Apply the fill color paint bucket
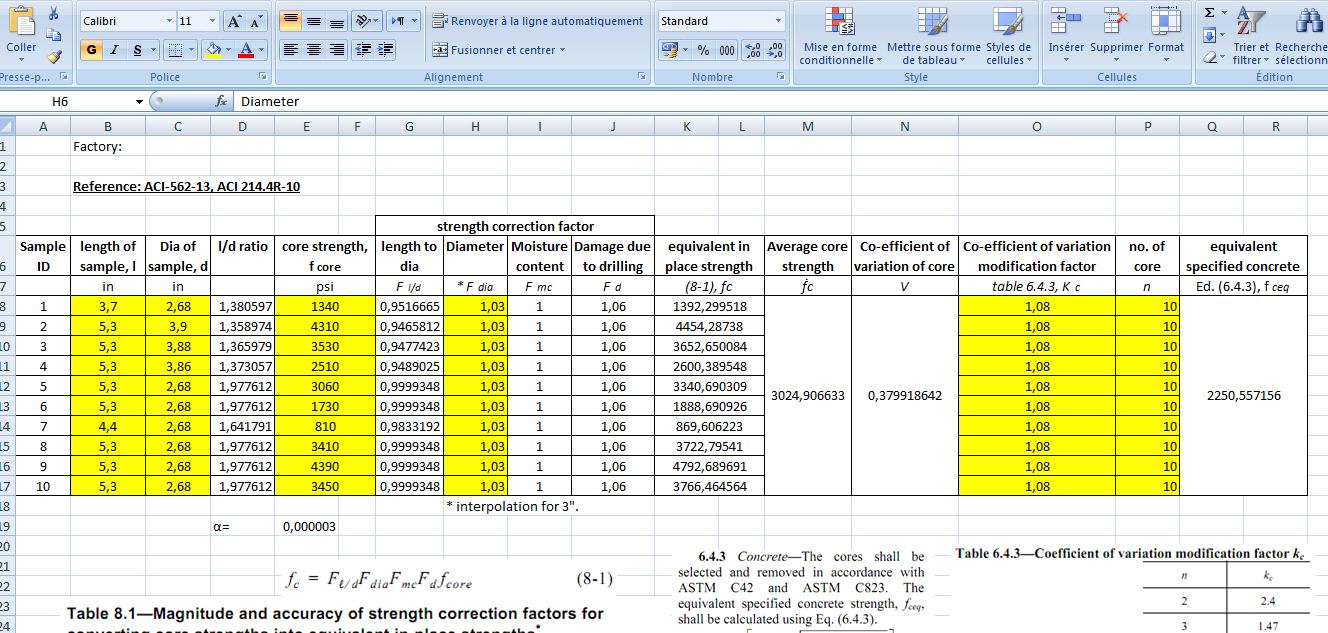Screen dimensions: 1328x633 point(212,50)
